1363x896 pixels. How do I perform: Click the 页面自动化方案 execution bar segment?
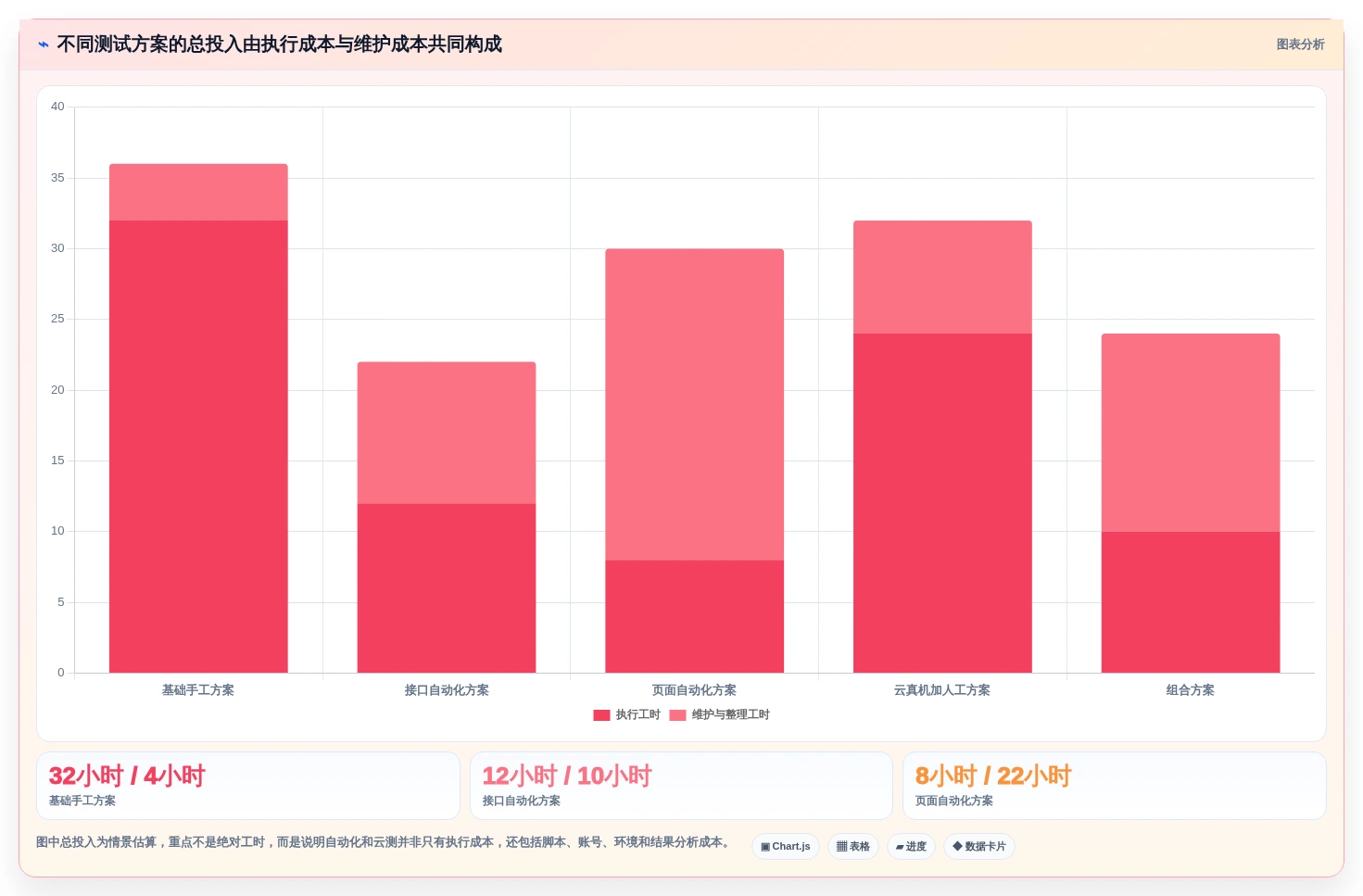click(695, 616)
